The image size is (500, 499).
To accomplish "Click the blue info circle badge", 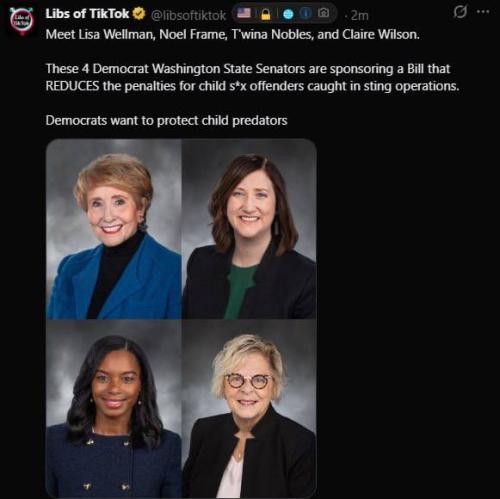I will tap(306, 13).
